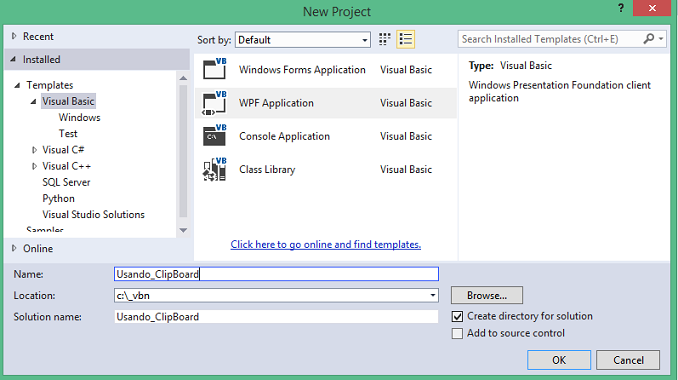
Task: Open the Sort by Default dropdown
Action: click(303, 40)
